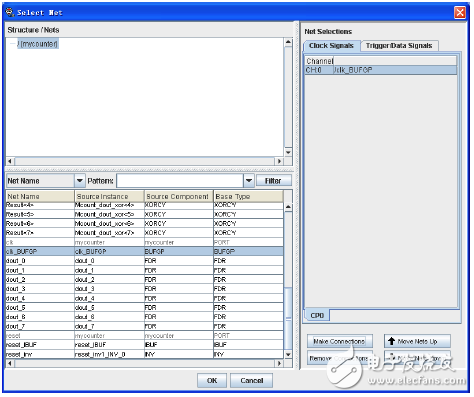
Task: Sort by Source Instance column header
Action: (109, 196)
